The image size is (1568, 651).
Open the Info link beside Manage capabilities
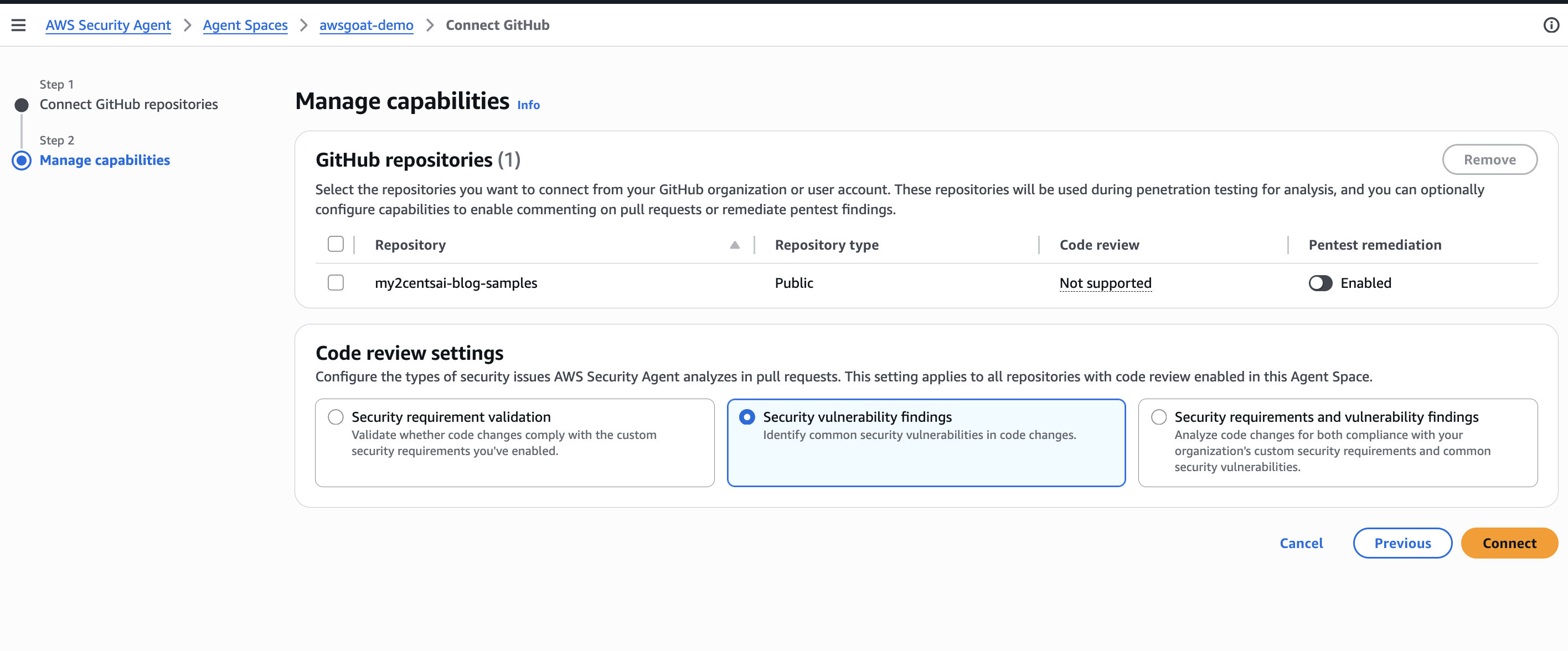click(528, 105)
